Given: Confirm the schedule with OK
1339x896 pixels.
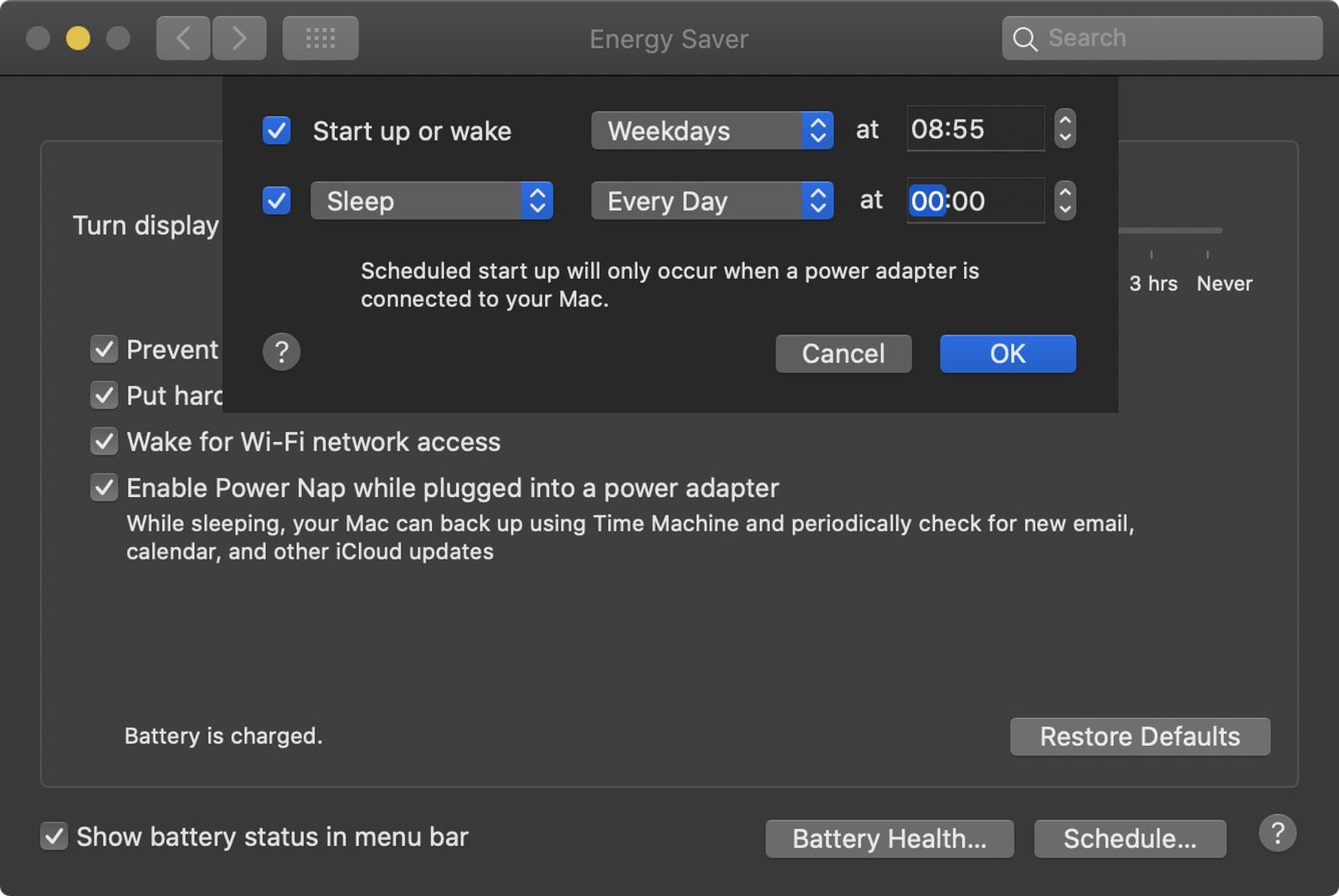Looking at the screenshot, I should 1008,354.
